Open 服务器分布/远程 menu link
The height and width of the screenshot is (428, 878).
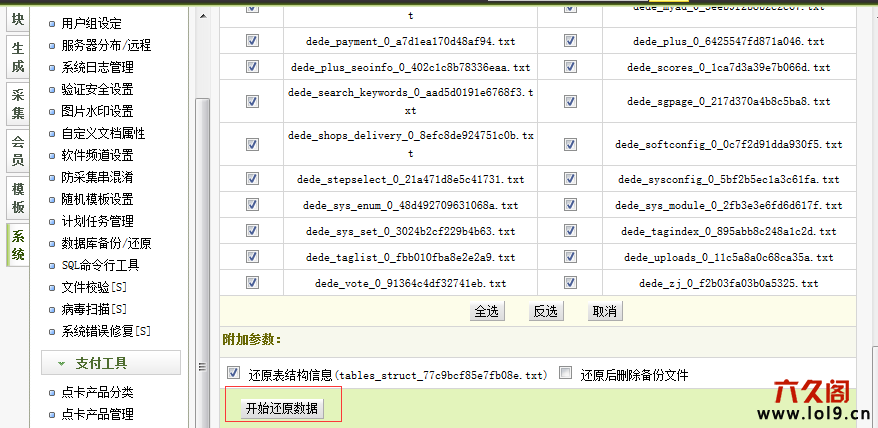point(106,45)
